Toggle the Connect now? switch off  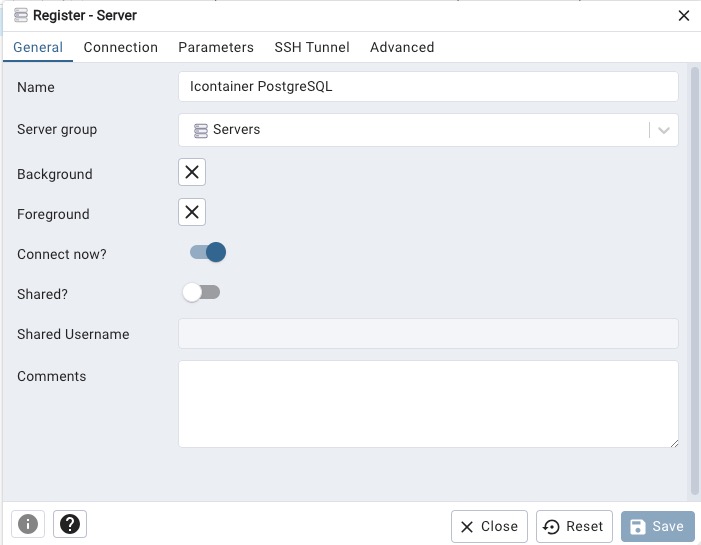(x=208, y=252)
